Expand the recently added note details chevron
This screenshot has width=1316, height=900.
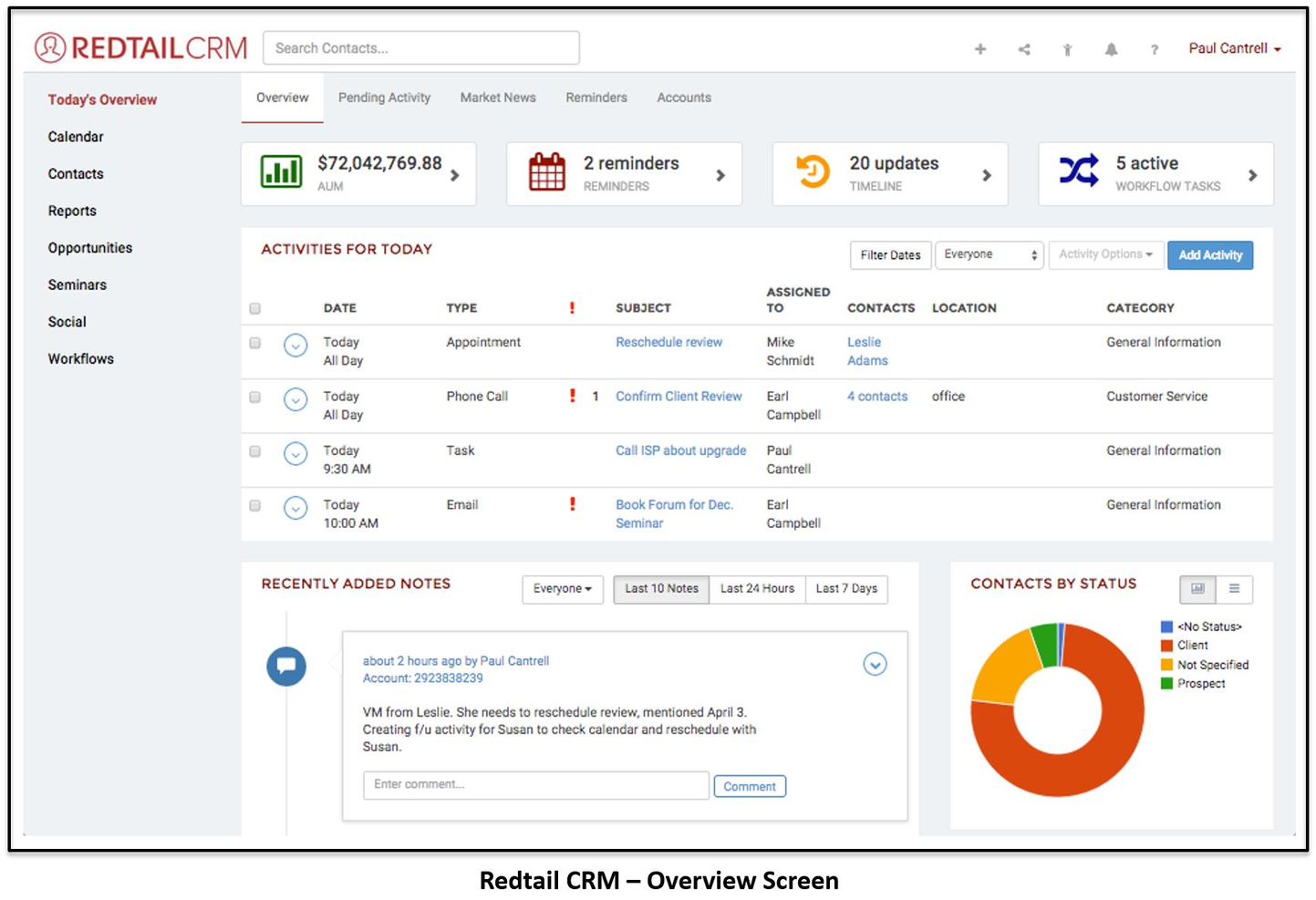(x=875, y=664)
